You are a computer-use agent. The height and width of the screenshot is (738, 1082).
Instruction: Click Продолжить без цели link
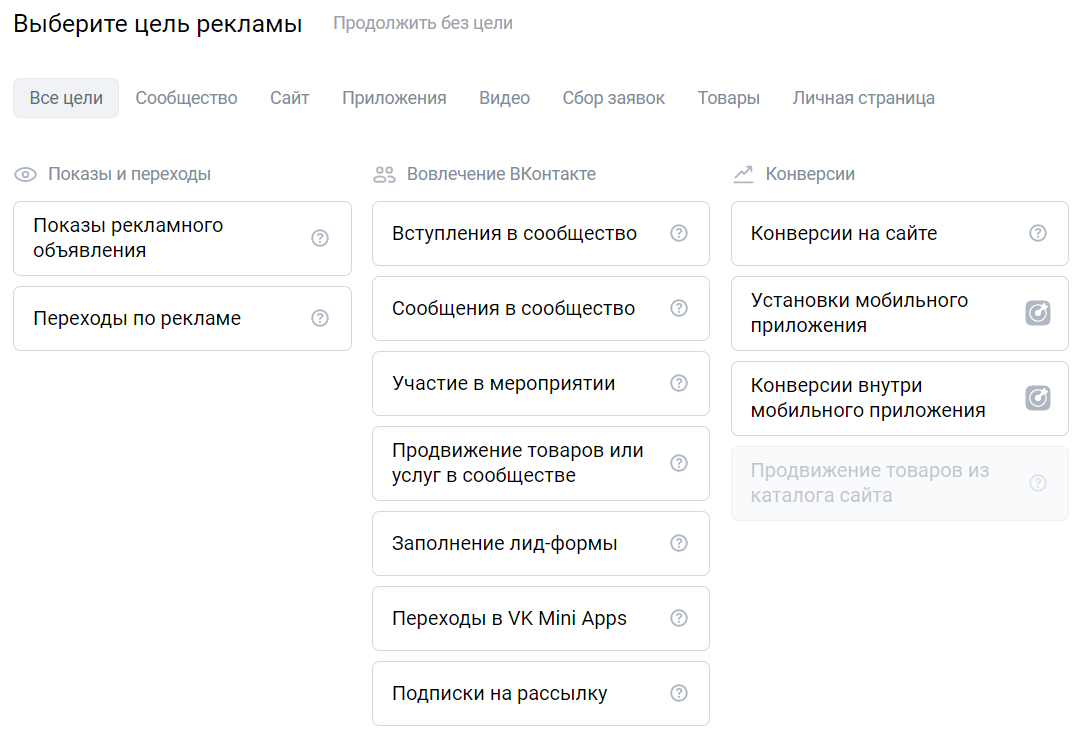423,23
